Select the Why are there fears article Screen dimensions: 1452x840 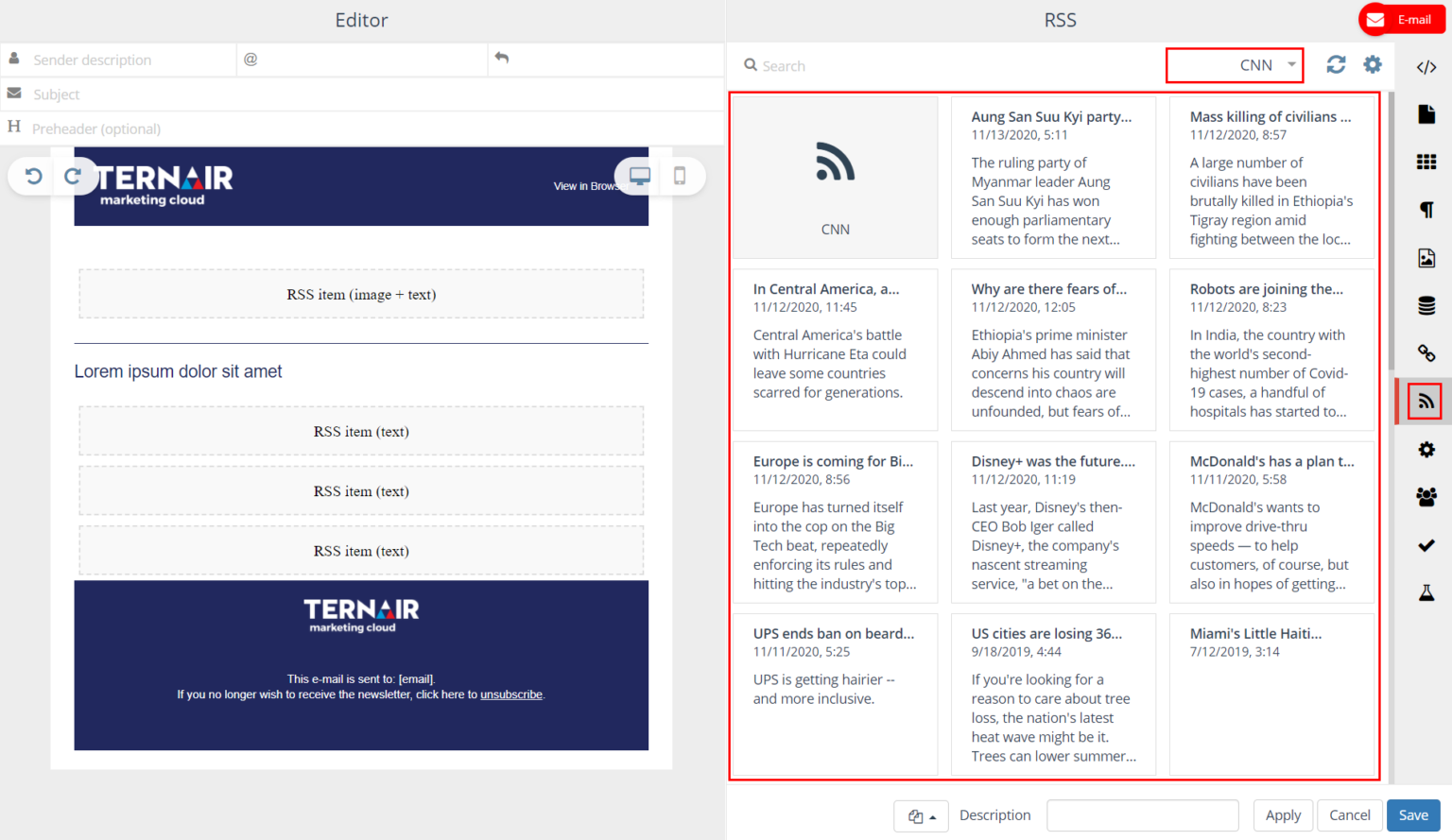coord(1053,350)
